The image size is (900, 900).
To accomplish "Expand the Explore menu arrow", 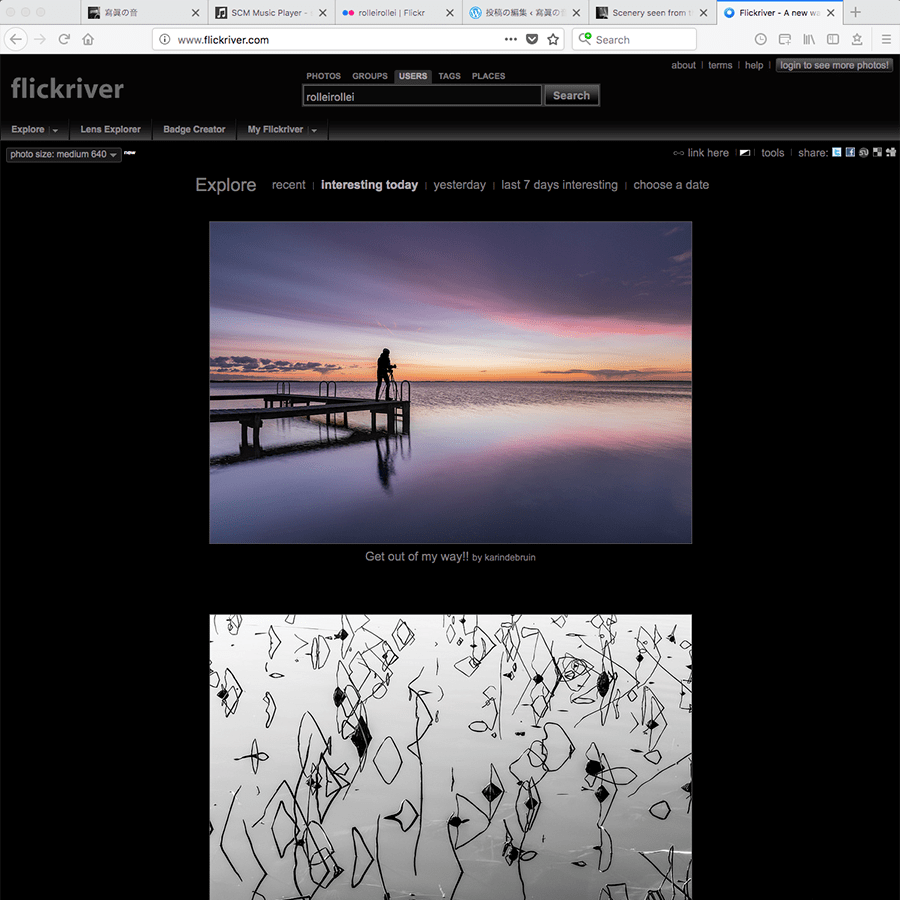I will 55,130.
